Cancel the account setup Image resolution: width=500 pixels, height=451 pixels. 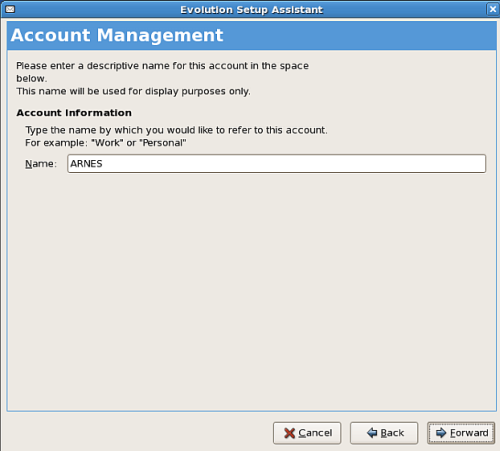pos(307,433)
